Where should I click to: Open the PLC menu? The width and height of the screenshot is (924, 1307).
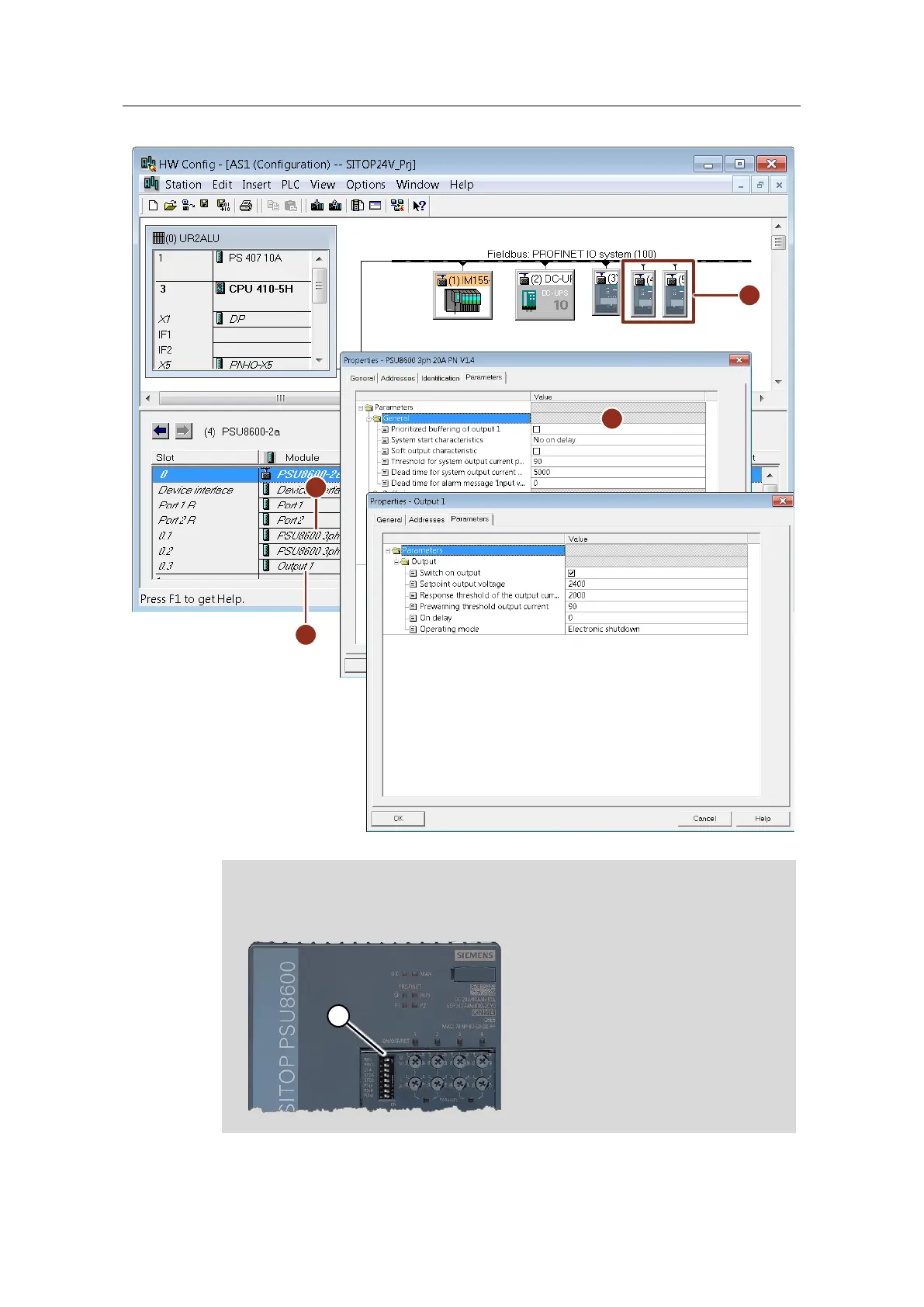click(290, 185)
